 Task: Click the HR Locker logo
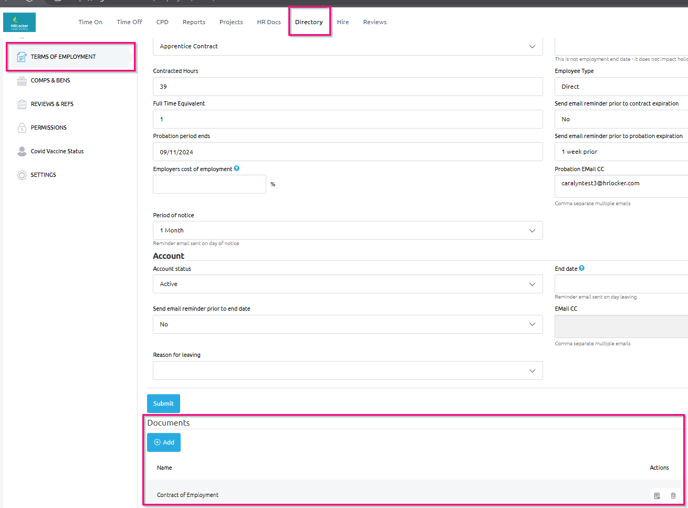coord(19,22)
